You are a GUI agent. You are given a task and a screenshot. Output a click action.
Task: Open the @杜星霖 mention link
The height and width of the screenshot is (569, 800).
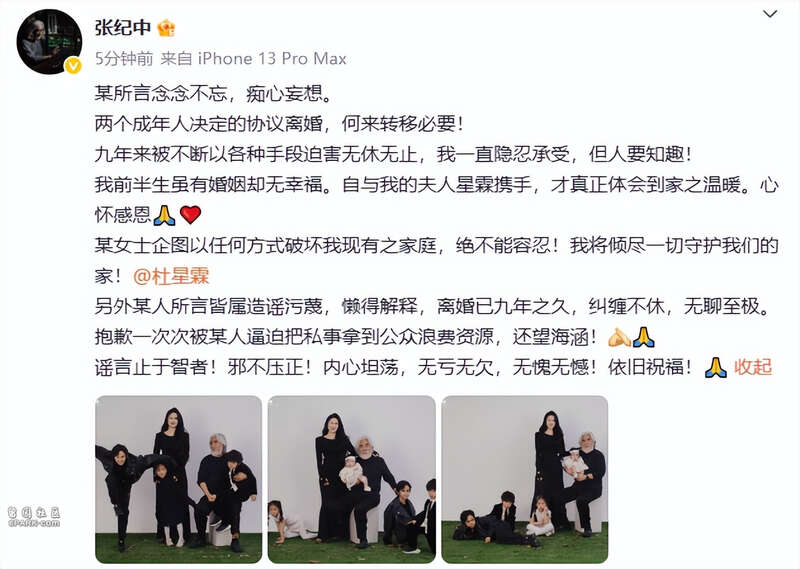click(x=171, y=276)
